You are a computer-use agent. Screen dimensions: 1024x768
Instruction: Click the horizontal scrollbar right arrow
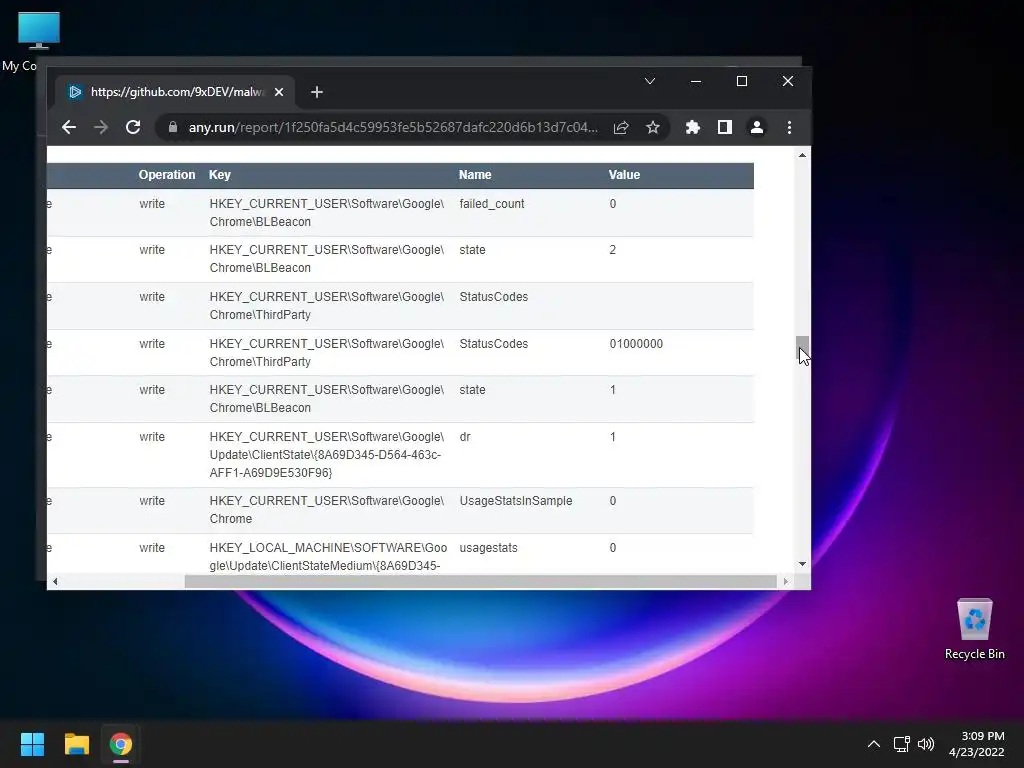pos(786,581)
